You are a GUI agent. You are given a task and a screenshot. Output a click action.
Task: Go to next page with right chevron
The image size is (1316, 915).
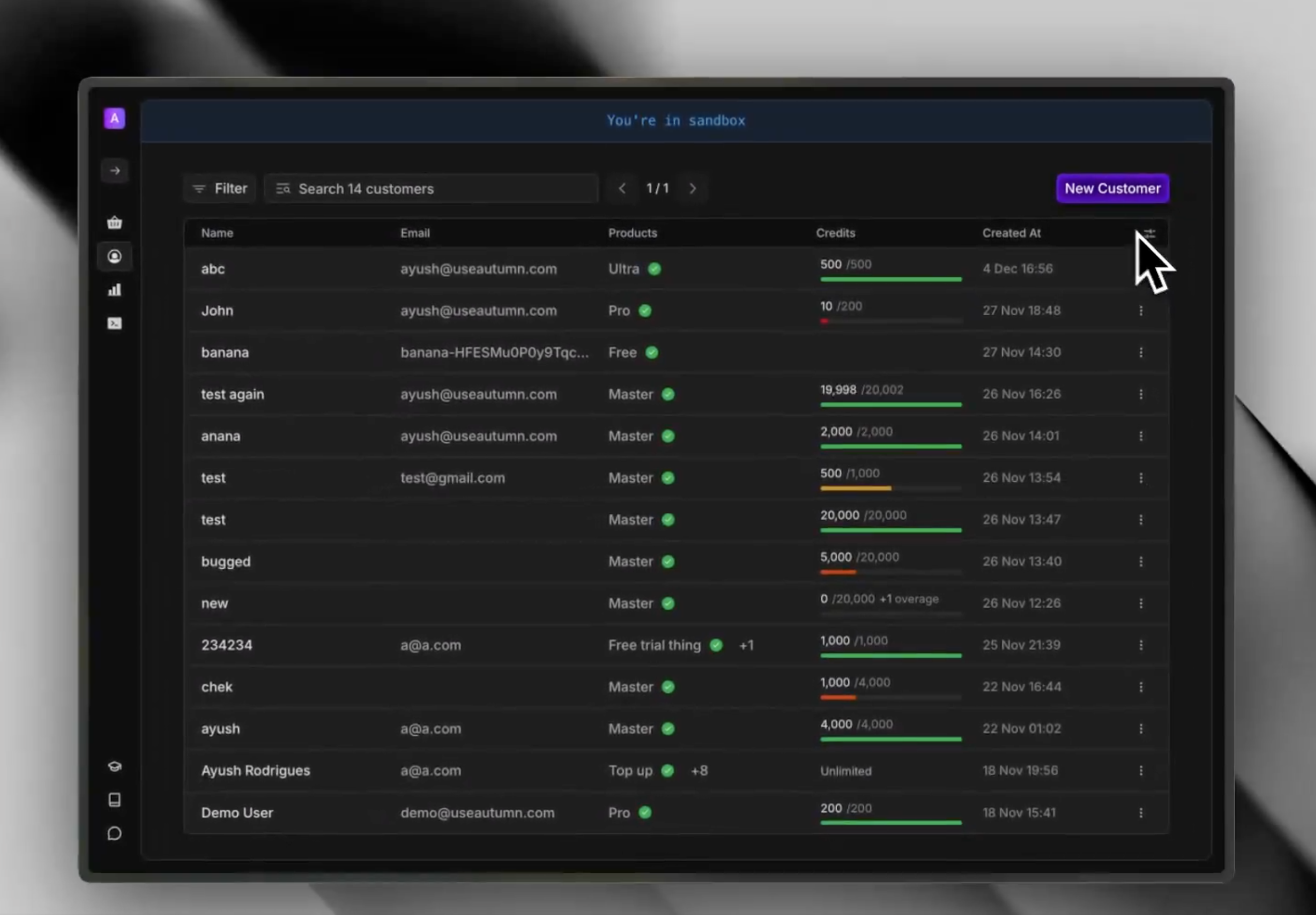(x=692, y=189)
